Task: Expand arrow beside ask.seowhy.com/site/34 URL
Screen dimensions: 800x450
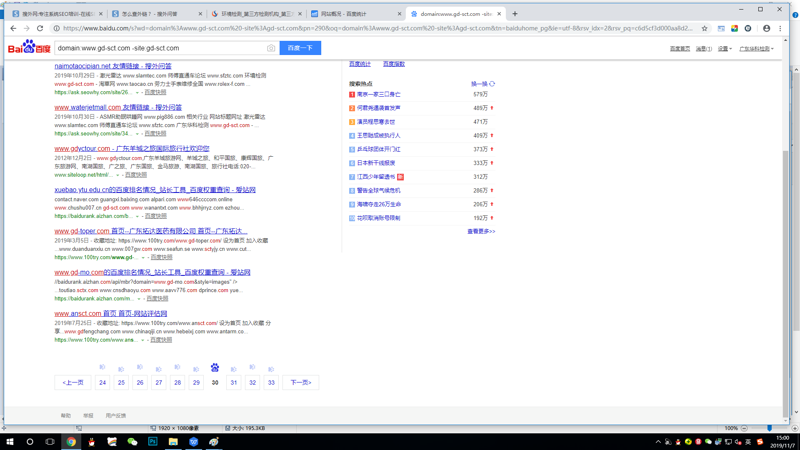Action: click(137, 134)
